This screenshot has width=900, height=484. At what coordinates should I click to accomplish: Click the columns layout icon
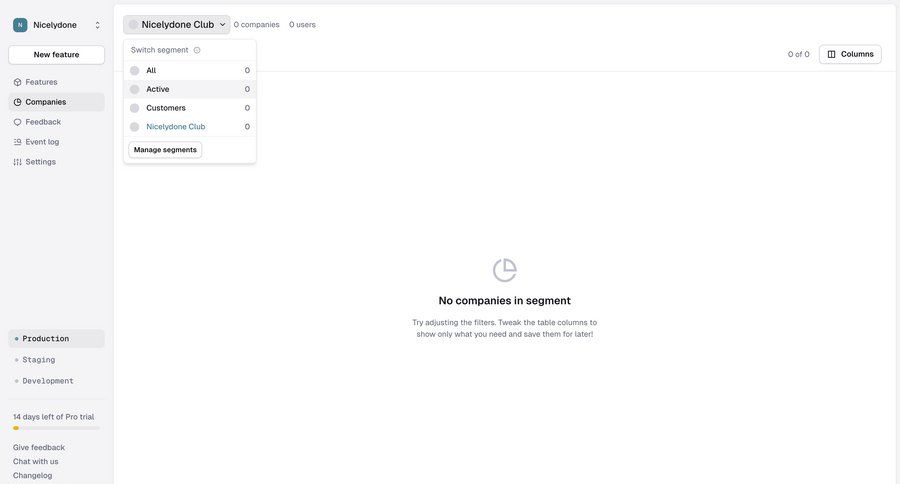tap(831, 54)
